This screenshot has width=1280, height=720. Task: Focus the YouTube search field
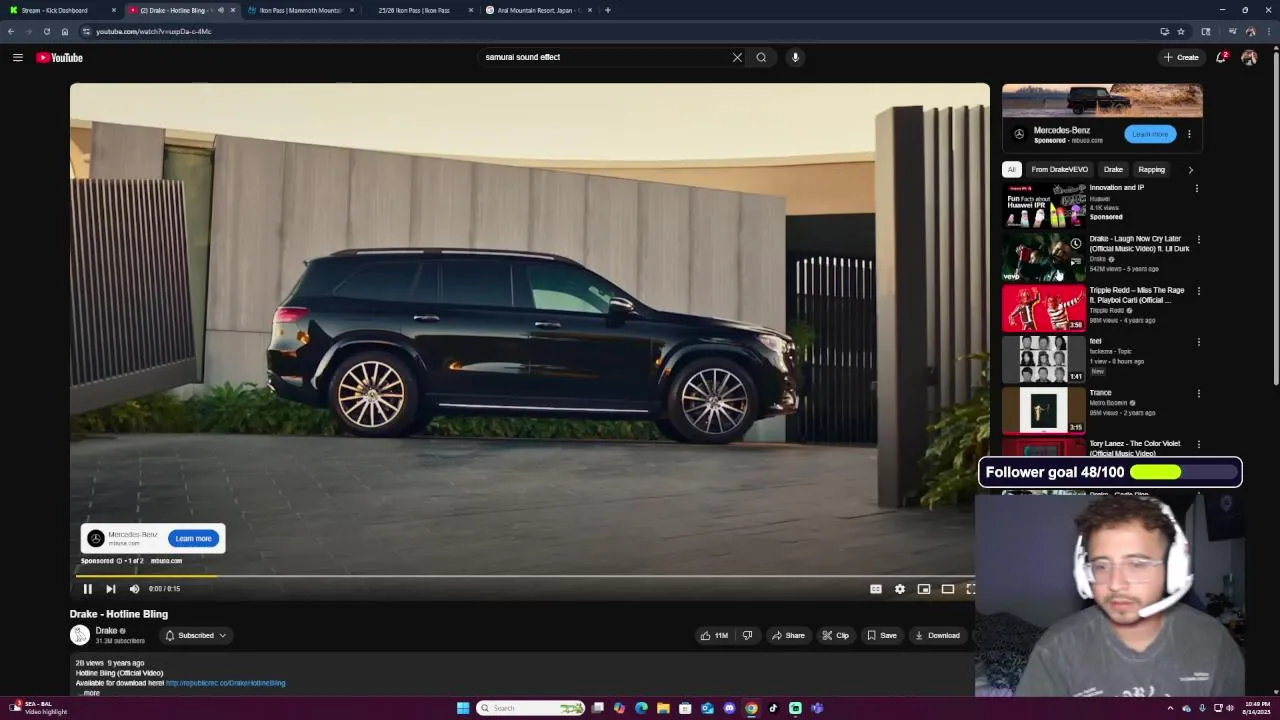[605, 57]
